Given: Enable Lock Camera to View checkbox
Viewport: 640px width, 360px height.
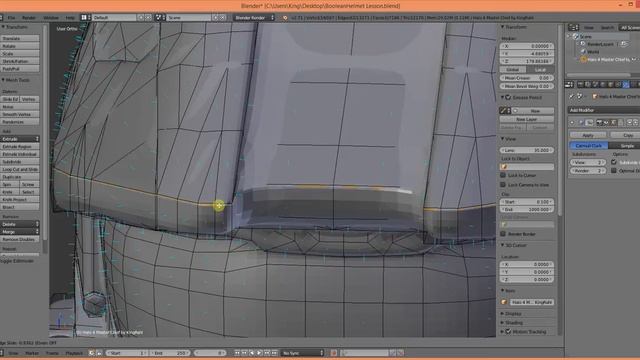Looking at the screenshot, I should [x=503, y=185].
